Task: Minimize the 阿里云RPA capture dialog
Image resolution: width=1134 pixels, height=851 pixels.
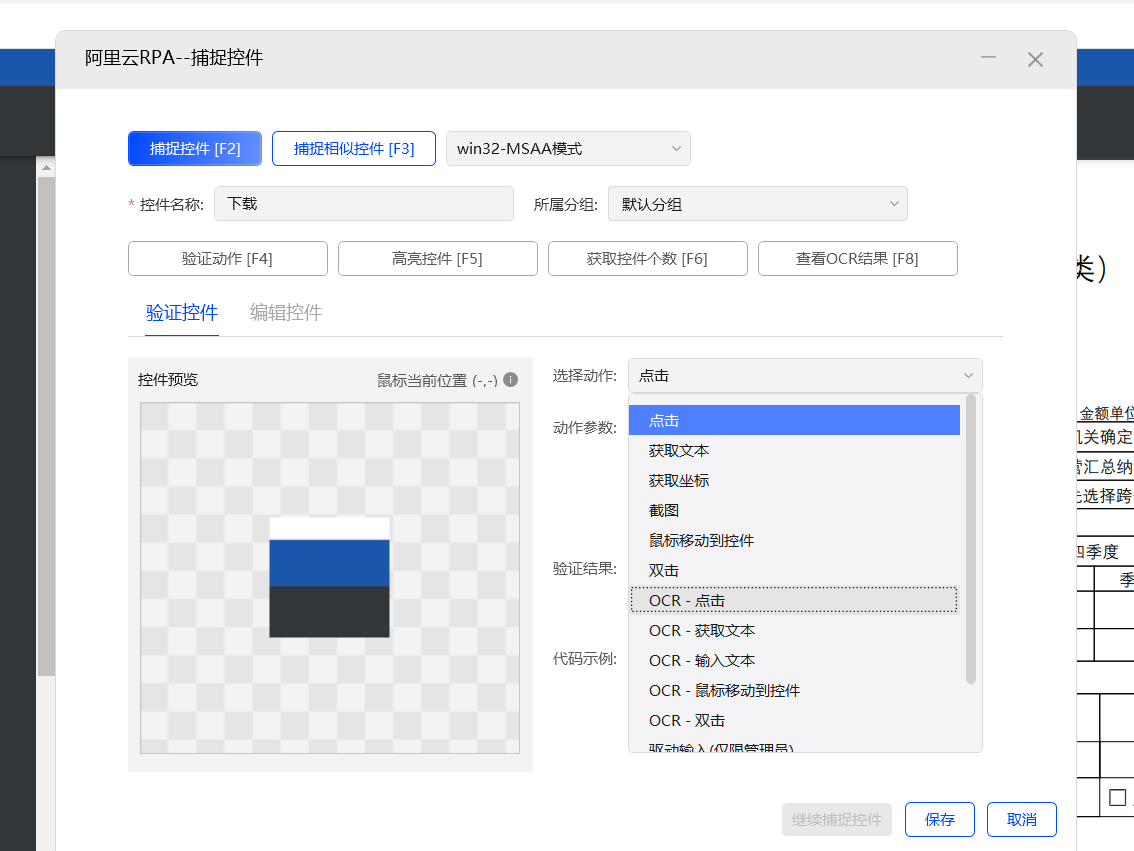Action: (988, 58)
